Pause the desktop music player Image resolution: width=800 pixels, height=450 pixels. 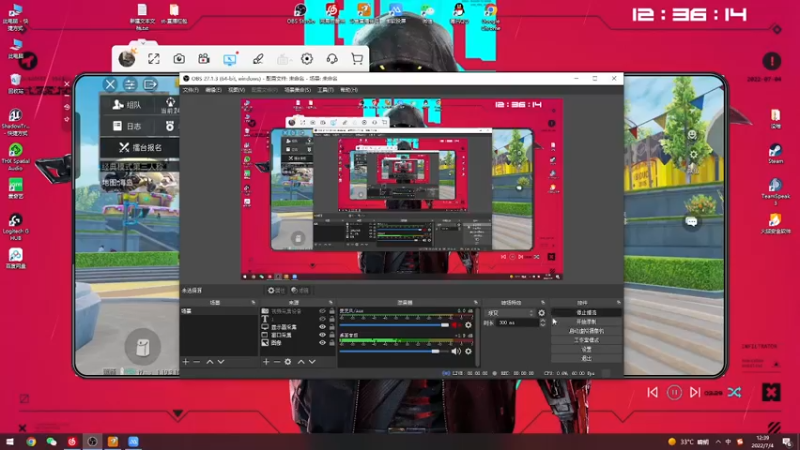click(674, 392)
